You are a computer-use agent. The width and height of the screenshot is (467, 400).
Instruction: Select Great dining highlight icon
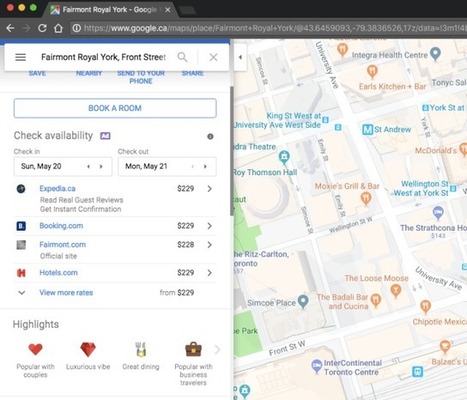141,349
